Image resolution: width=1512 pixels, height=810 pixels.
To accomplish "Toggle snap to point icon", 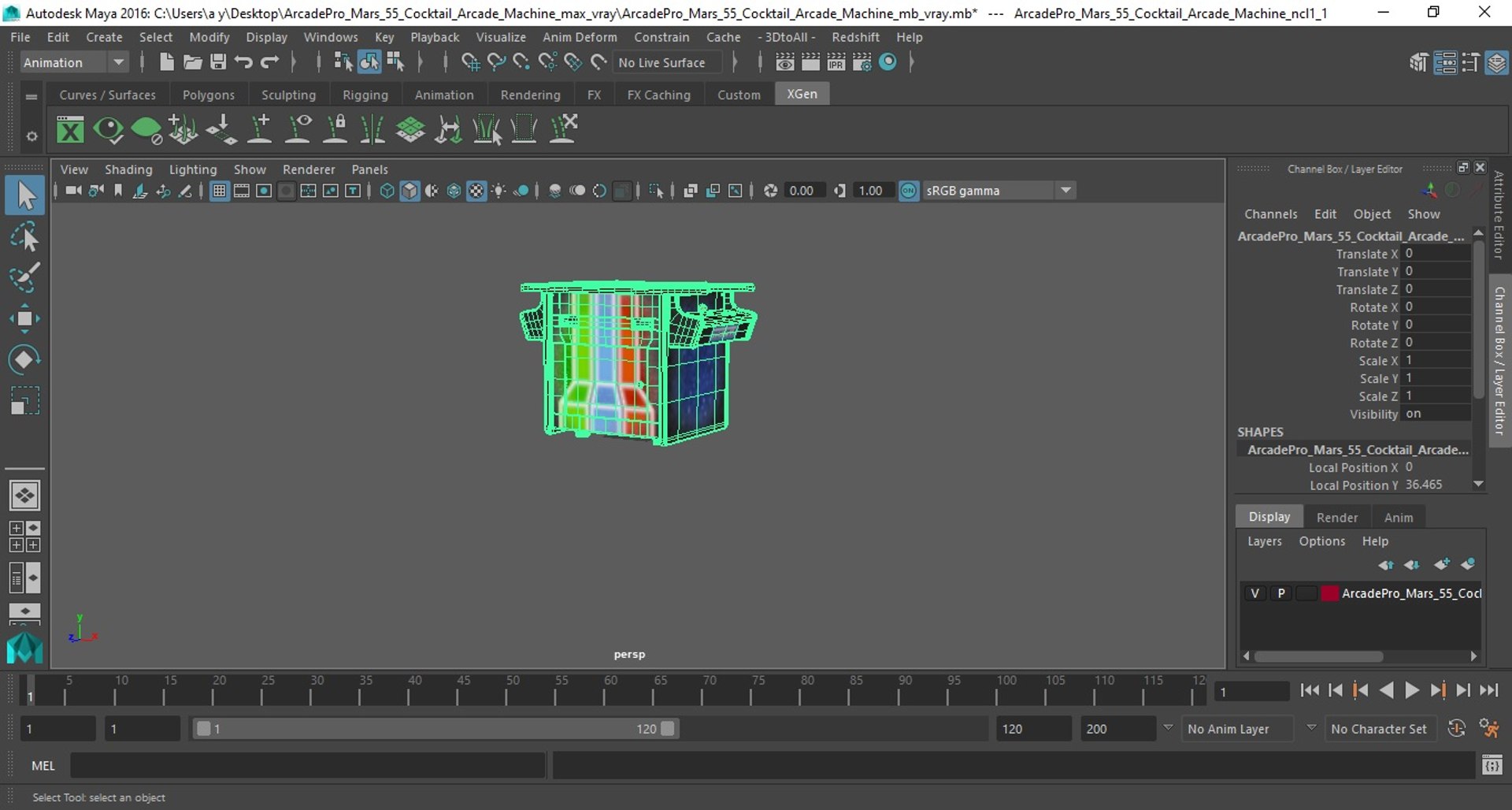I will coord(521,62).
